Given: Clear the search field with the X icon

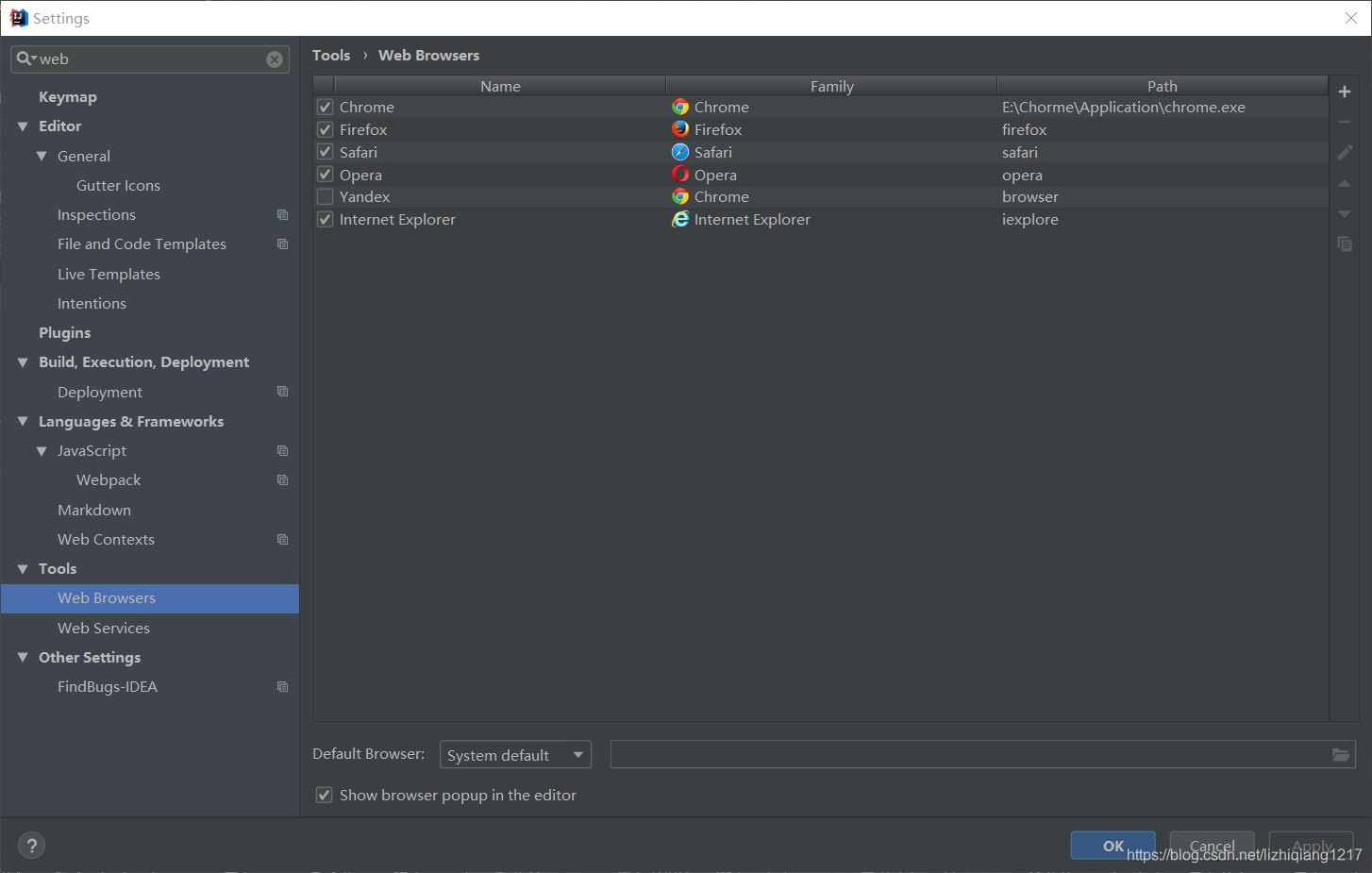Looking at the screenshot, I should point(275,59).
